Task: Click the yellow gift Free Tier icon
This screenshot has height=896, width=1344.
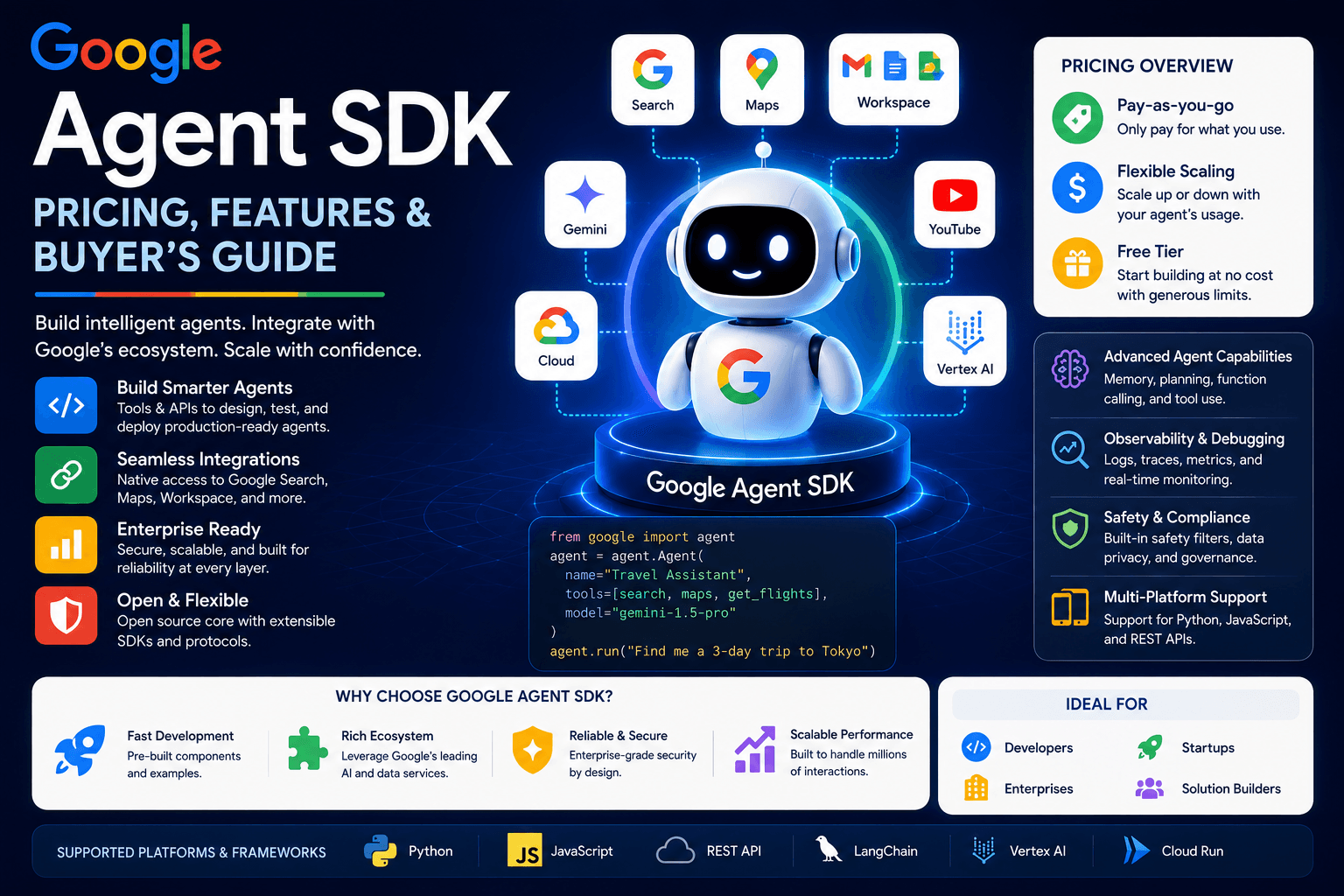Action: tap(1077, 262)
